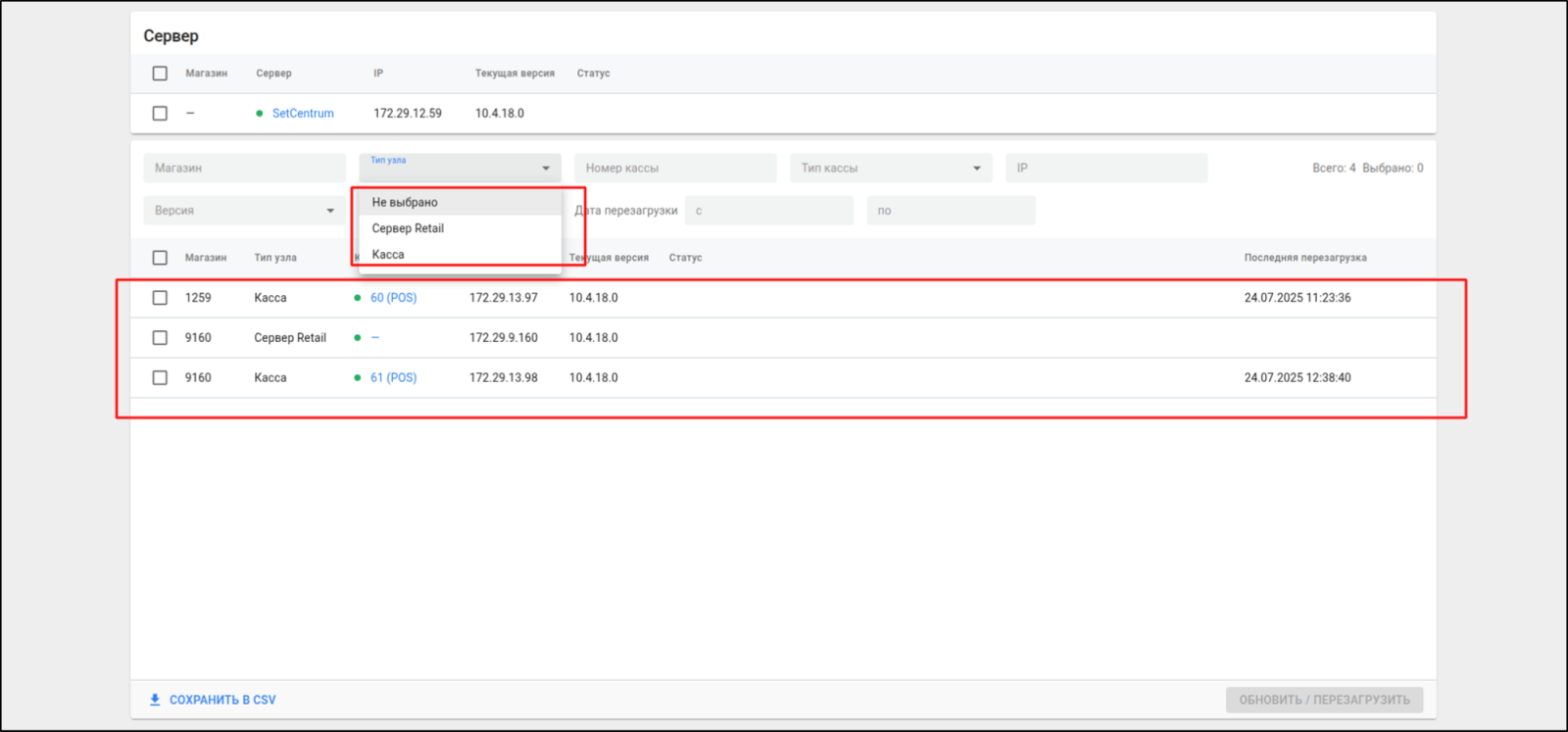The image size is (1568, 732).
Task: Select Не выбрано in the dropdown list
Action: (405, 202)
